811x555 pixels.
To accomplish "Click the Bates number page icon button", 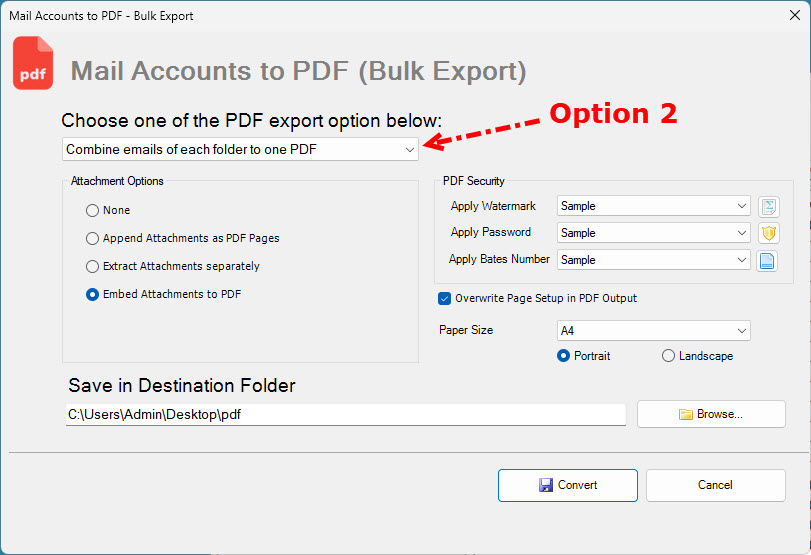I will [x=768, y=261].
